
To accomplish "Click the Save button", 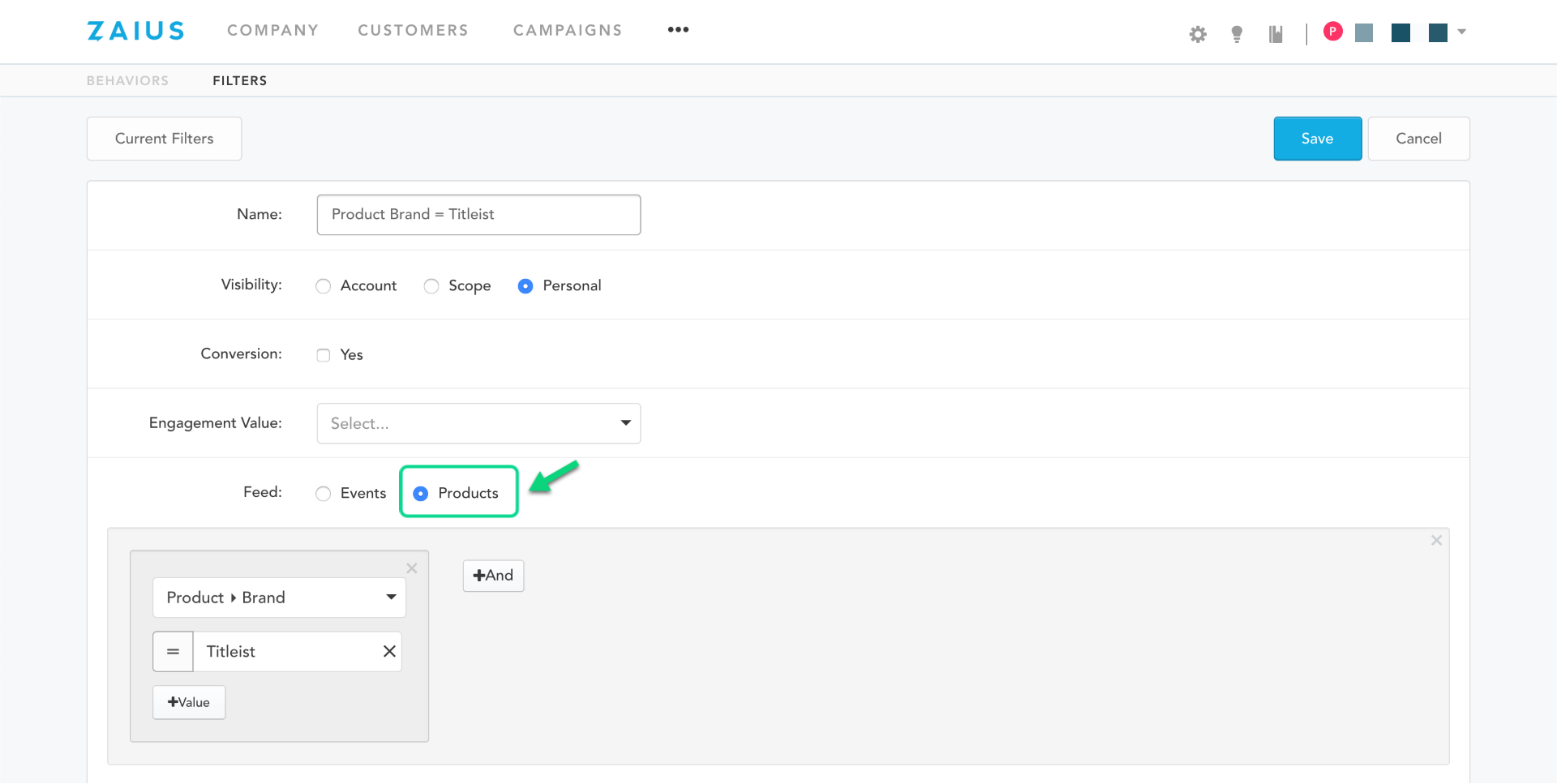I will (1318, 139).
